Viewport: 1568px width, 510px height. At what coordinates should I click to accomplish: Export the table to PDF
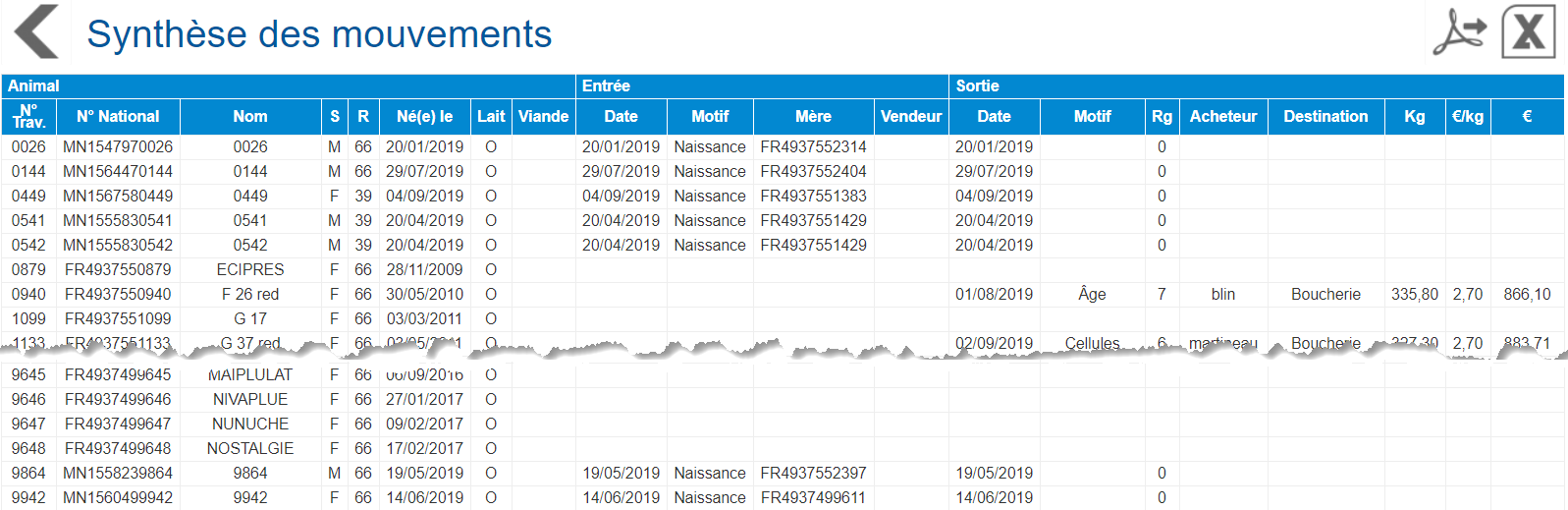point(1460,31)
